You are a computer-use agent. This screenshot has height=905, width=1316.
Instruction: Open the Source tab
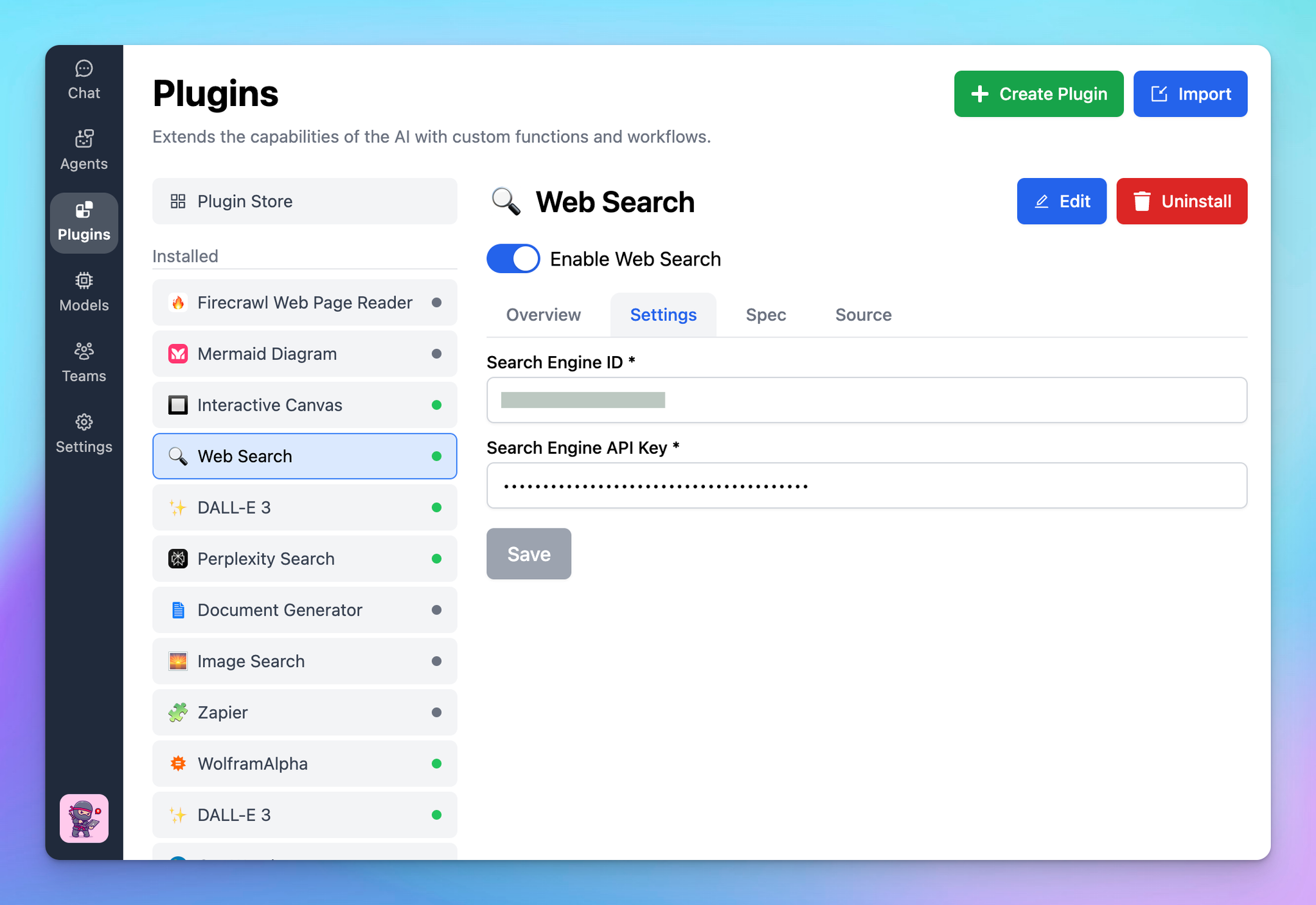coord(863,315)
